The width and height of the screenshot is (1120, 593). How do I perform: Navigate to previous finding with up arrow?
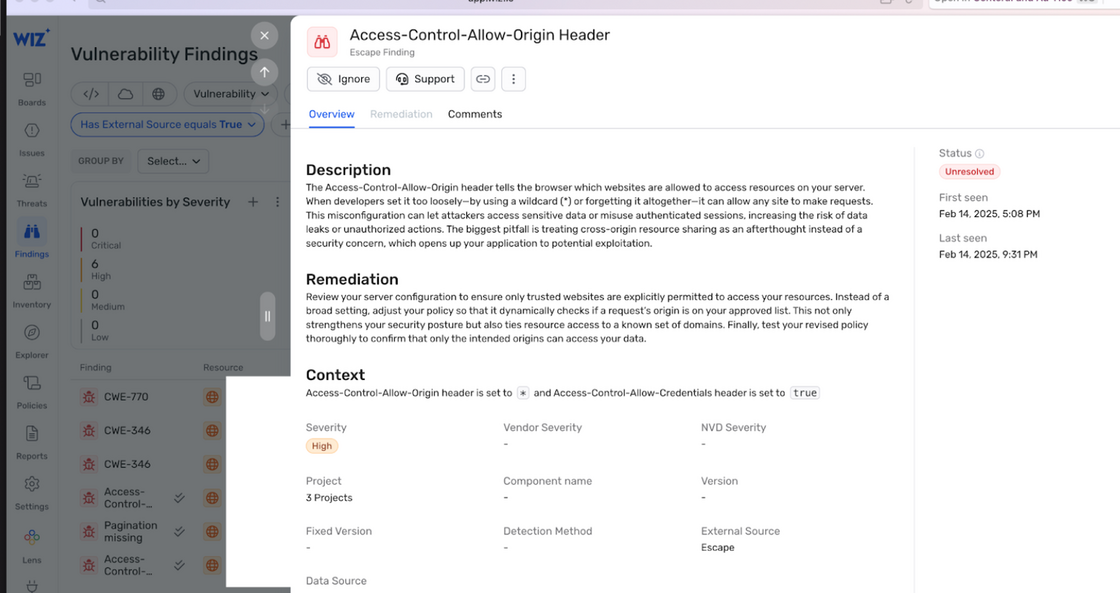click(264, 71)
